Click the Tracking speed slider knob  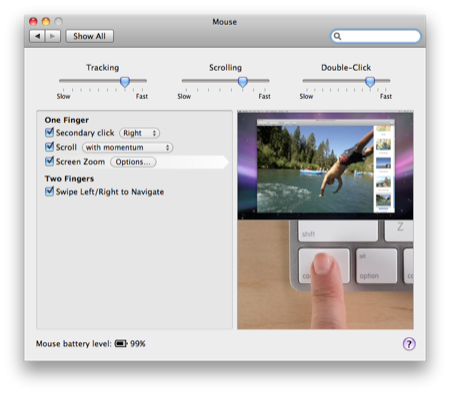125,82
